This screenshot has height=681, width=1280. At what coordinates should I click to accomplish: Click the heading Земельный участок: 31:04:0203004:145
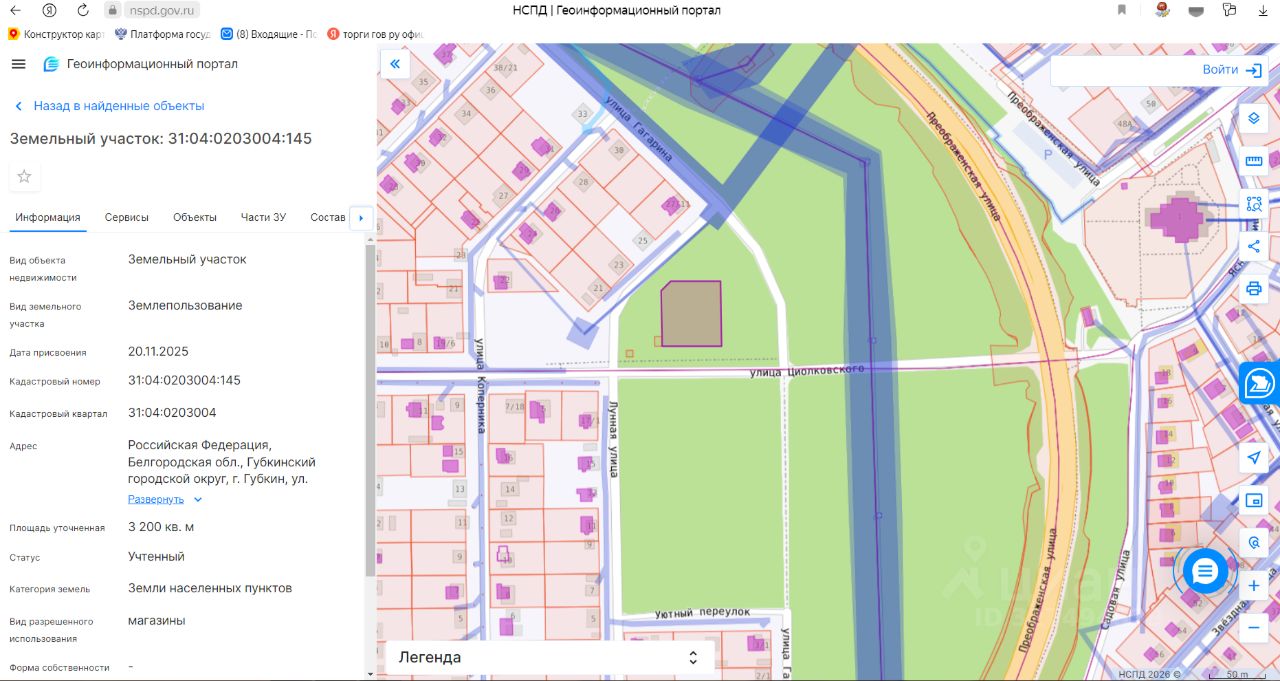pos(161,139)
